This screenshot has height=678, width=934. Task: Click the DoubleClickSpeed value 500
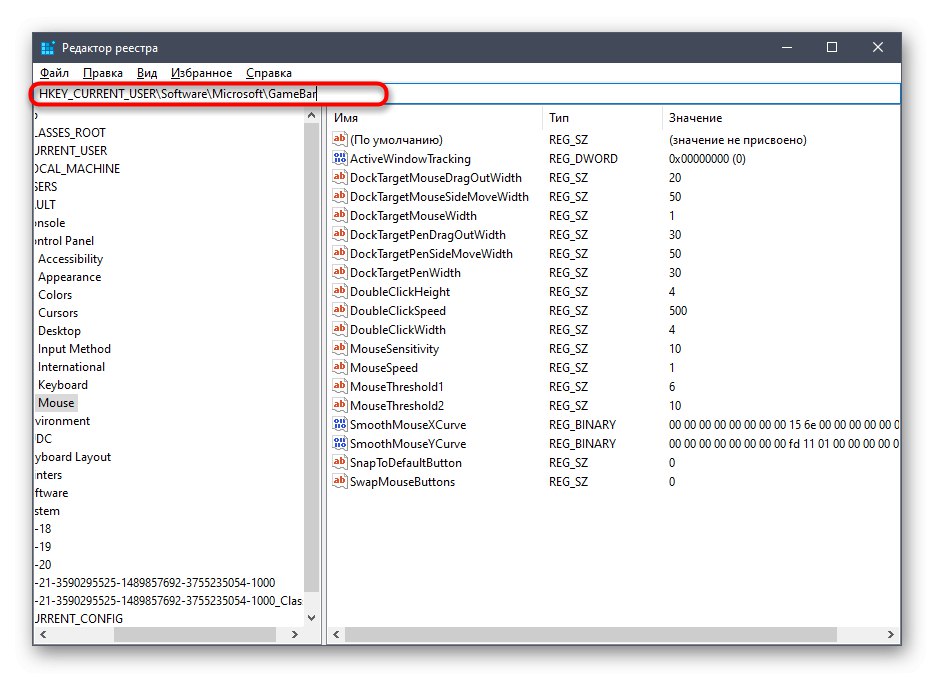(x=678, y=310)
